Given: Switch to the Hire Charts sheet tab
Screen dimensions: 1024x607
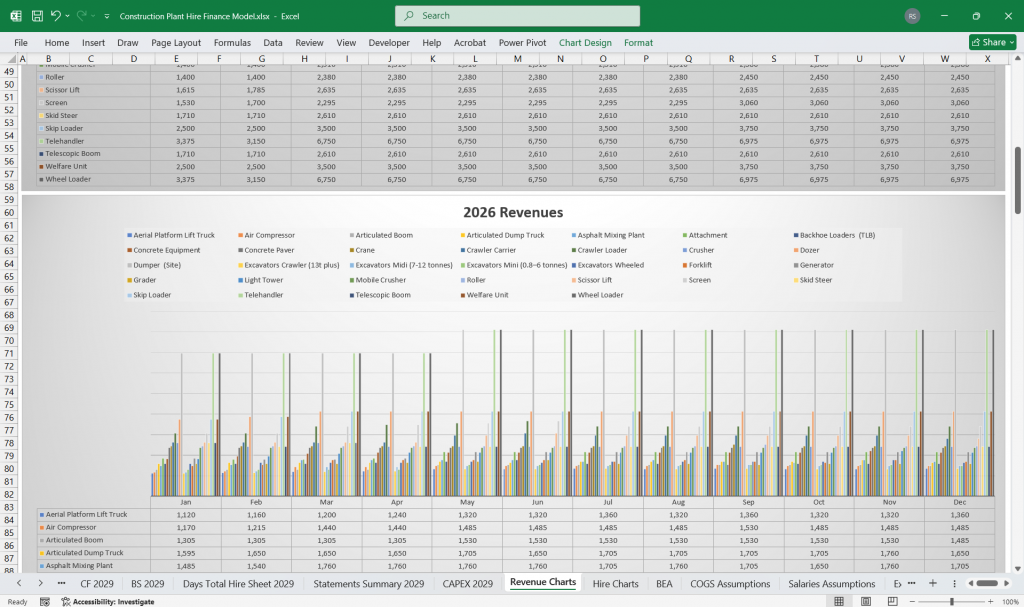Looking at the screenshot, I should pyautogui.click(x=615, y=583).
